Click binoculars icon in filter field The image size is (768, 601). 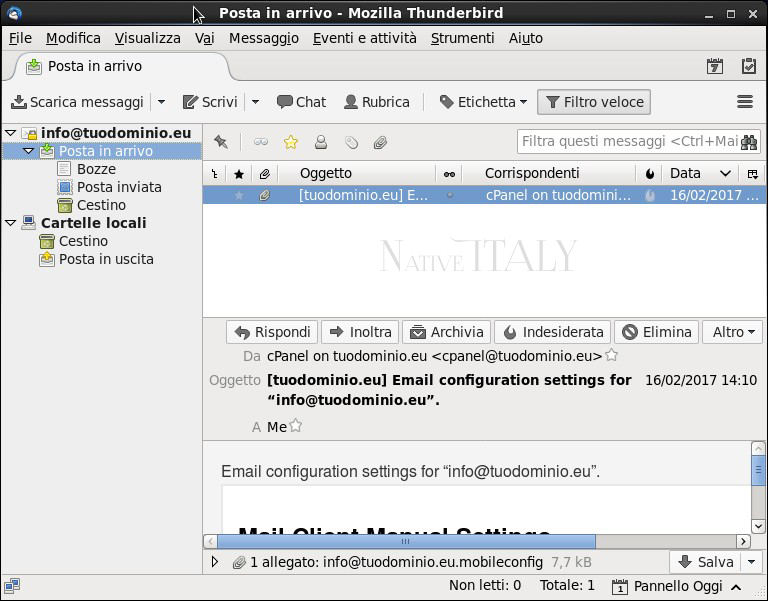(x=748, y=142)
